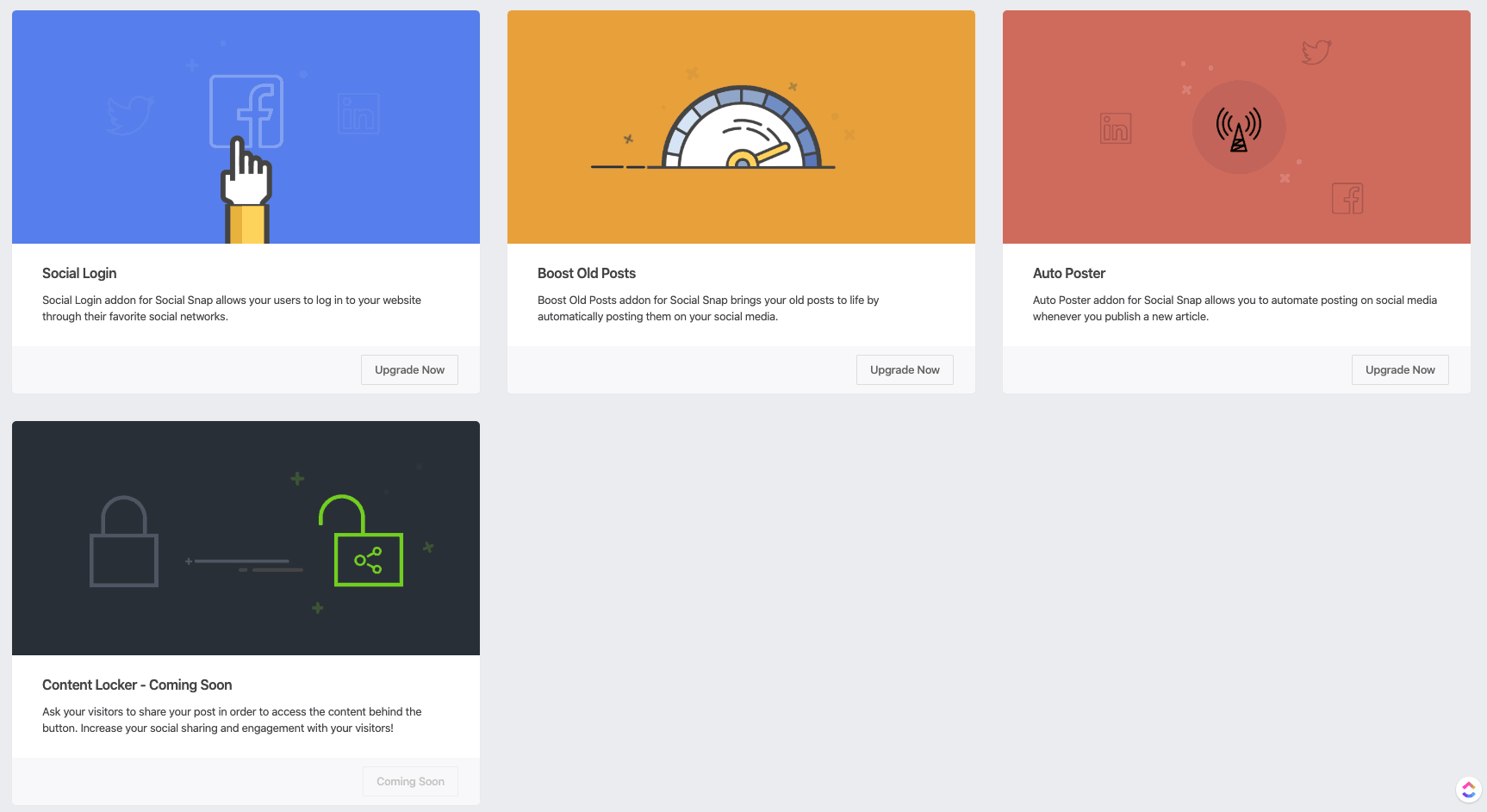This screenshot has height=812, width=1487.
Task: Click the LinkedIn icon in Auto Poster banner
Action: tap(1116, 128)
